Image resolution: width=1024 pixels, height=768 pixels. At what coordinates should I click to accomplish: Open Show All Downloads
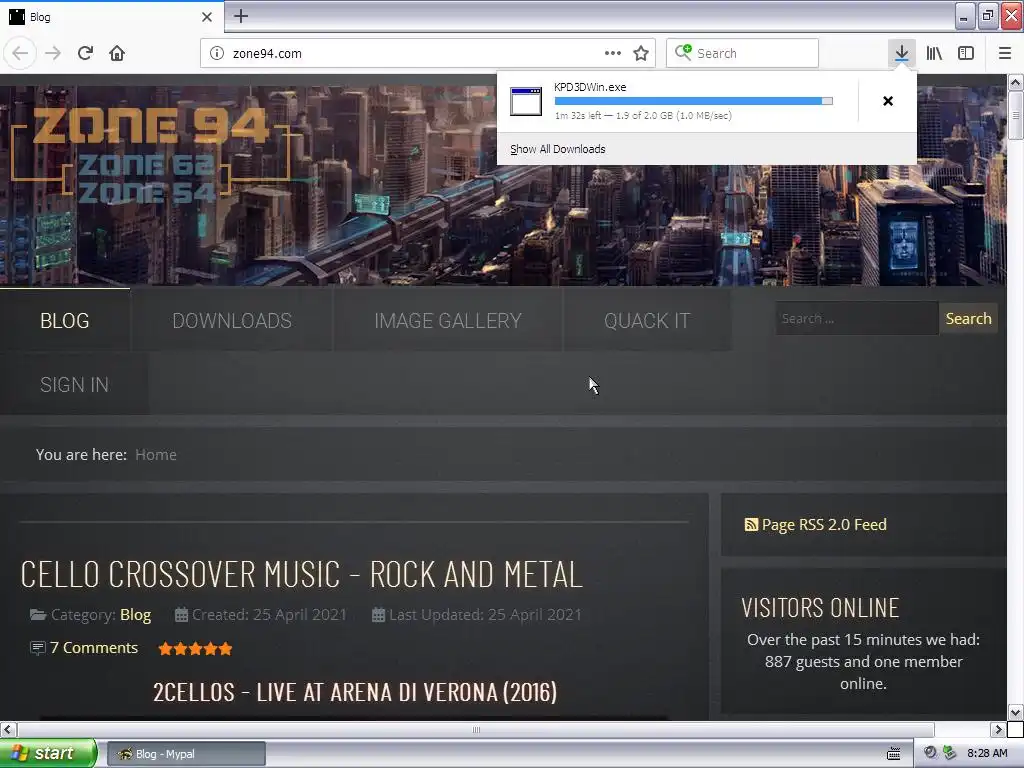(558, 149)
